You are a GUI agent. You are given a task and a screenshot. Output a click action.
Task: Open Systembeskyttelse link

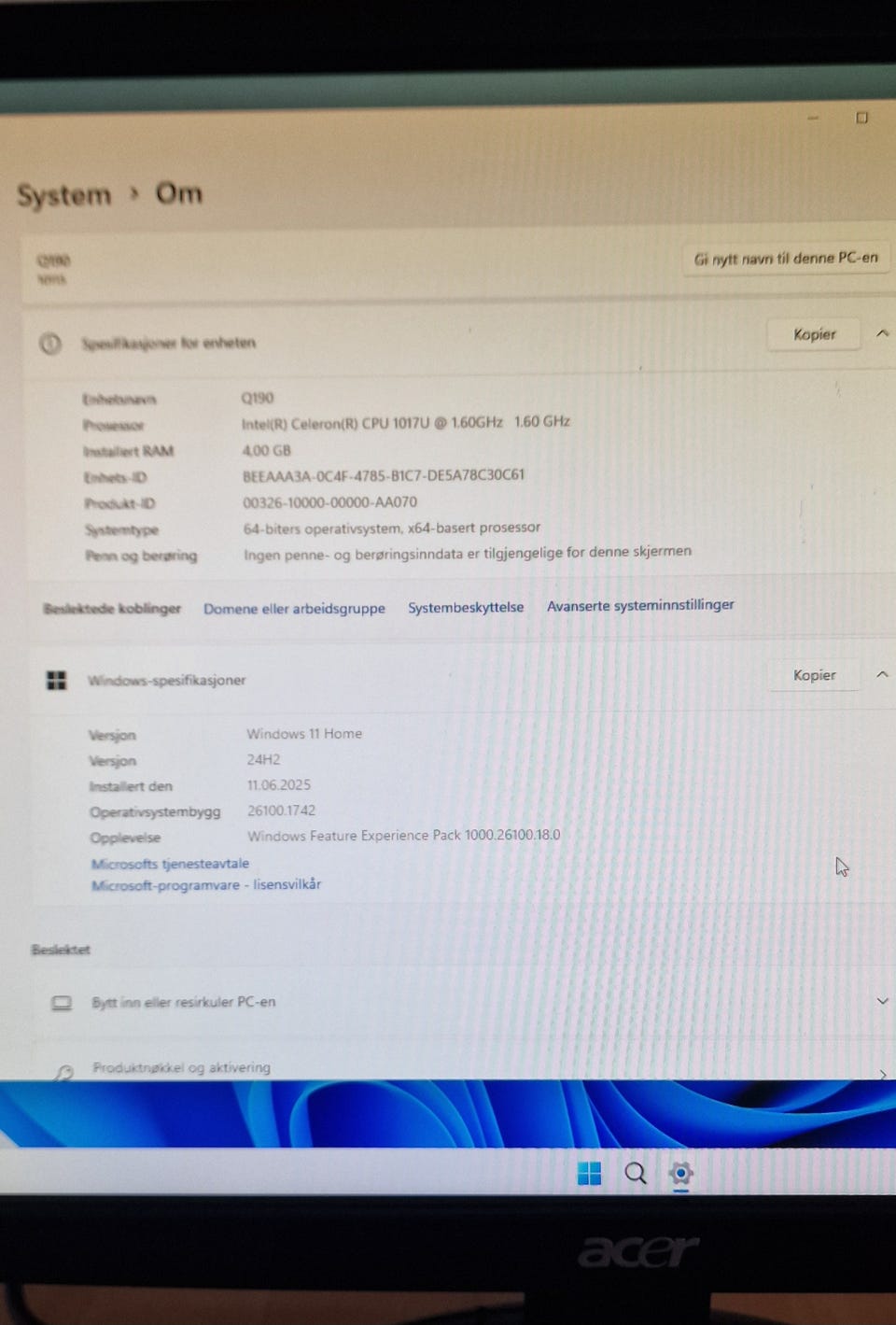pyautogui.click(x=466, y=607)
